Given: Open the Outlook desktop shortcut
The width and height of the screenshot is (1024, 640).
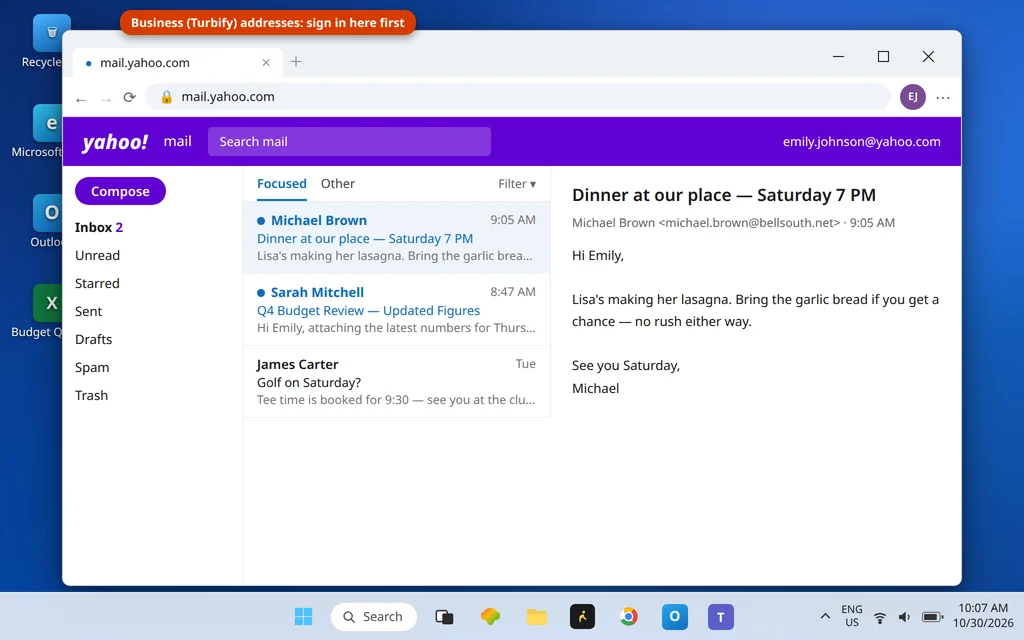Looking at the screenshot, I should (x=47, y=221).
